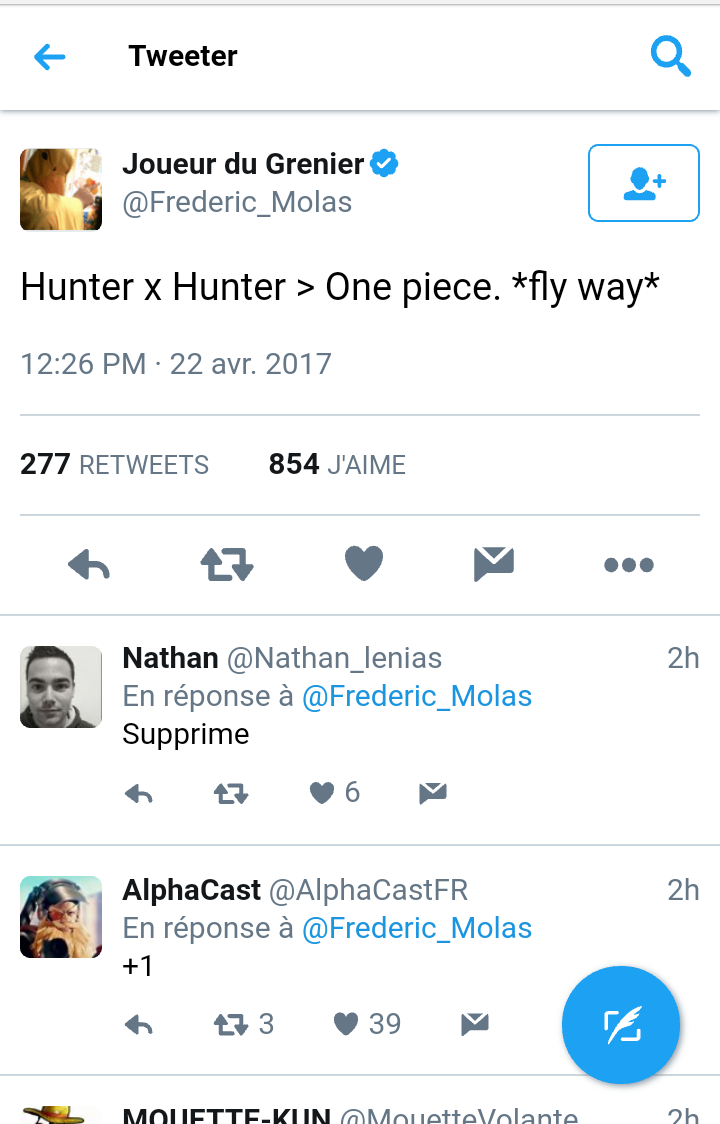Viewport: 720px width, 1124px height.
Task: Reply to Nathan's 'Supprime' comment
Action: (139, 793)
